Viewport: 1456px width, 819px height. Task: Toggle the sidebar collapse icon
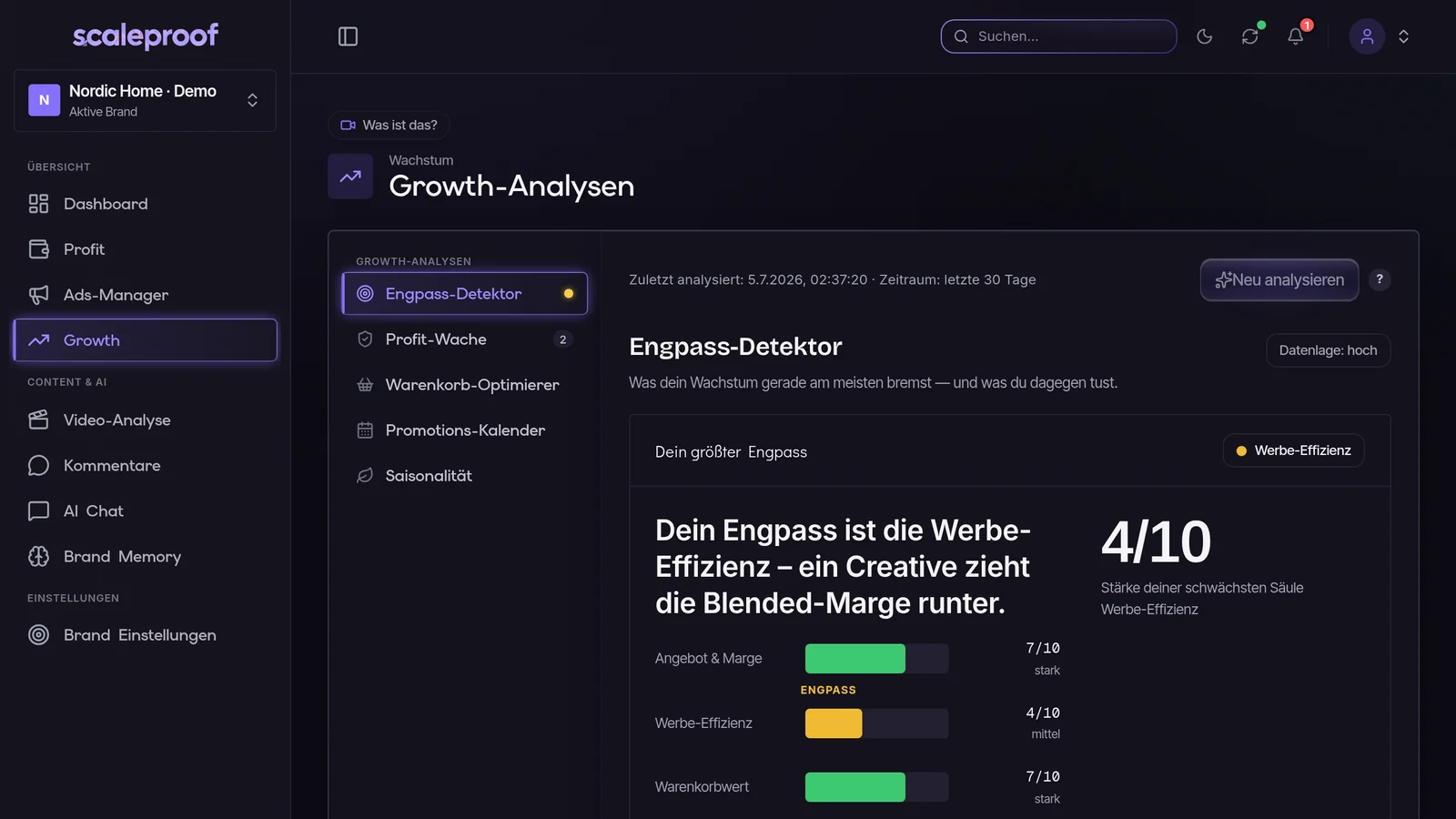point(348,36)
